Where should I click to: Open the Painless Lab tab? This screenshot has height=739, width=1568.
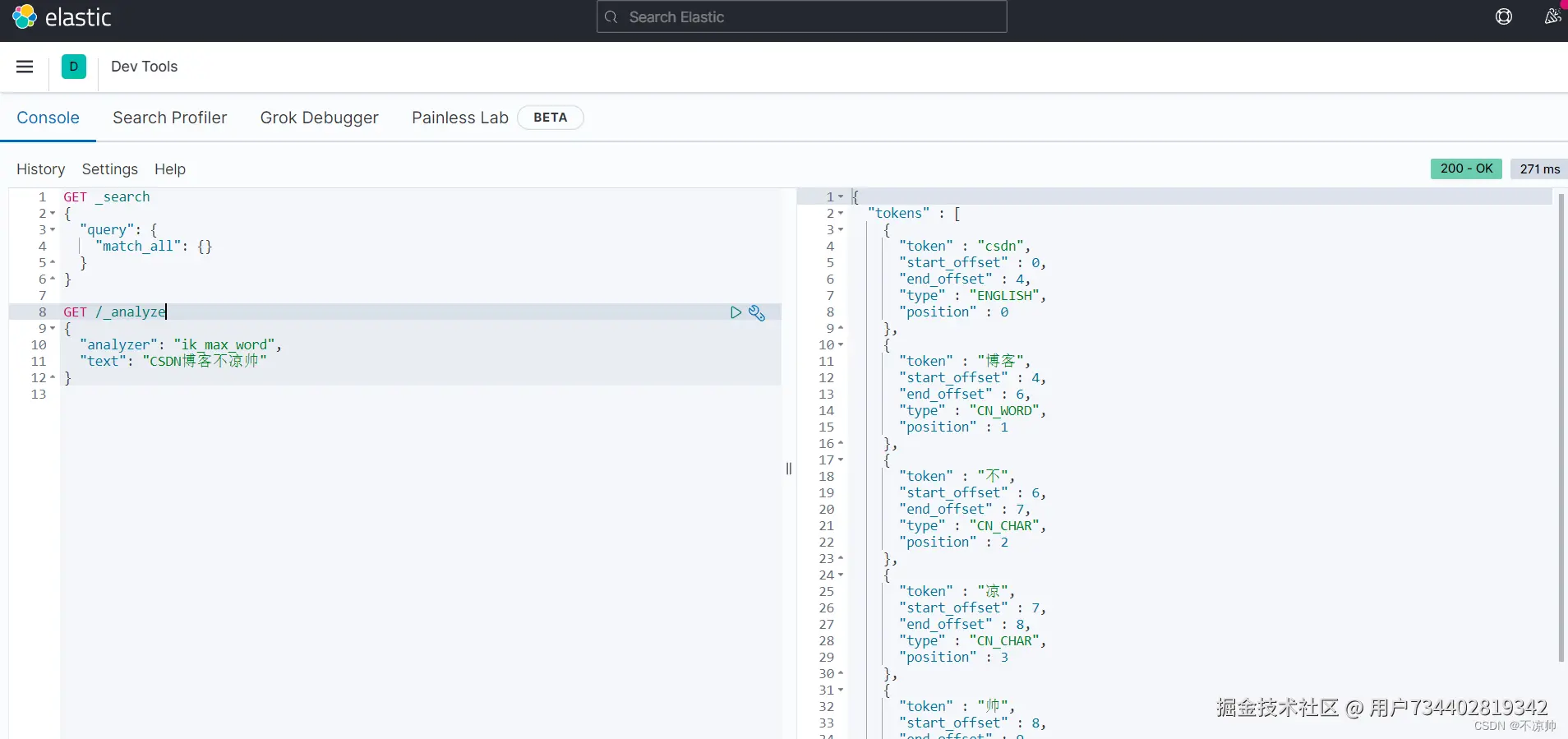pyautogui.click(x=459, y=118)
